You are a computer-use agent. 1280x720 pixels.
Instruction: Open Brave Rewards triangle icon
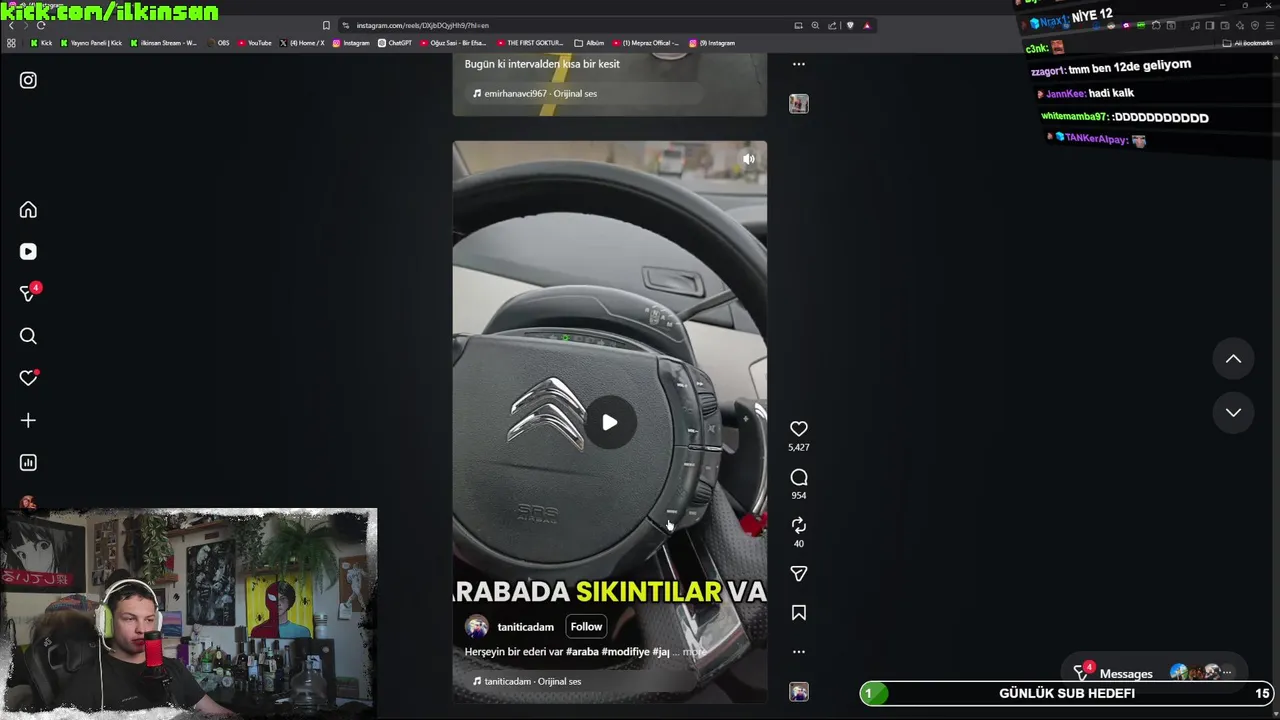point(867,25)
